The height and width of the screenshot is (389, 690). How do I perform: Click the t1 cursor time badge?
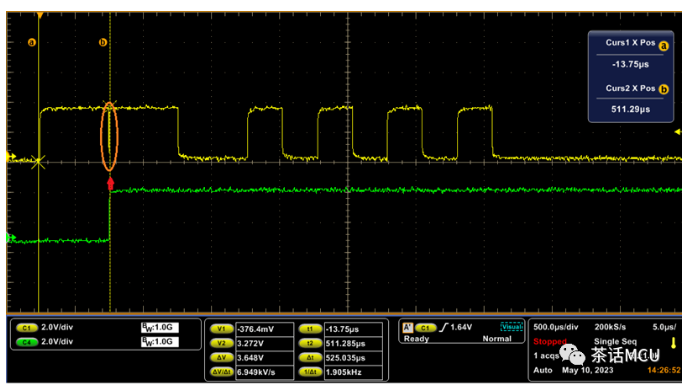(310, 329)
